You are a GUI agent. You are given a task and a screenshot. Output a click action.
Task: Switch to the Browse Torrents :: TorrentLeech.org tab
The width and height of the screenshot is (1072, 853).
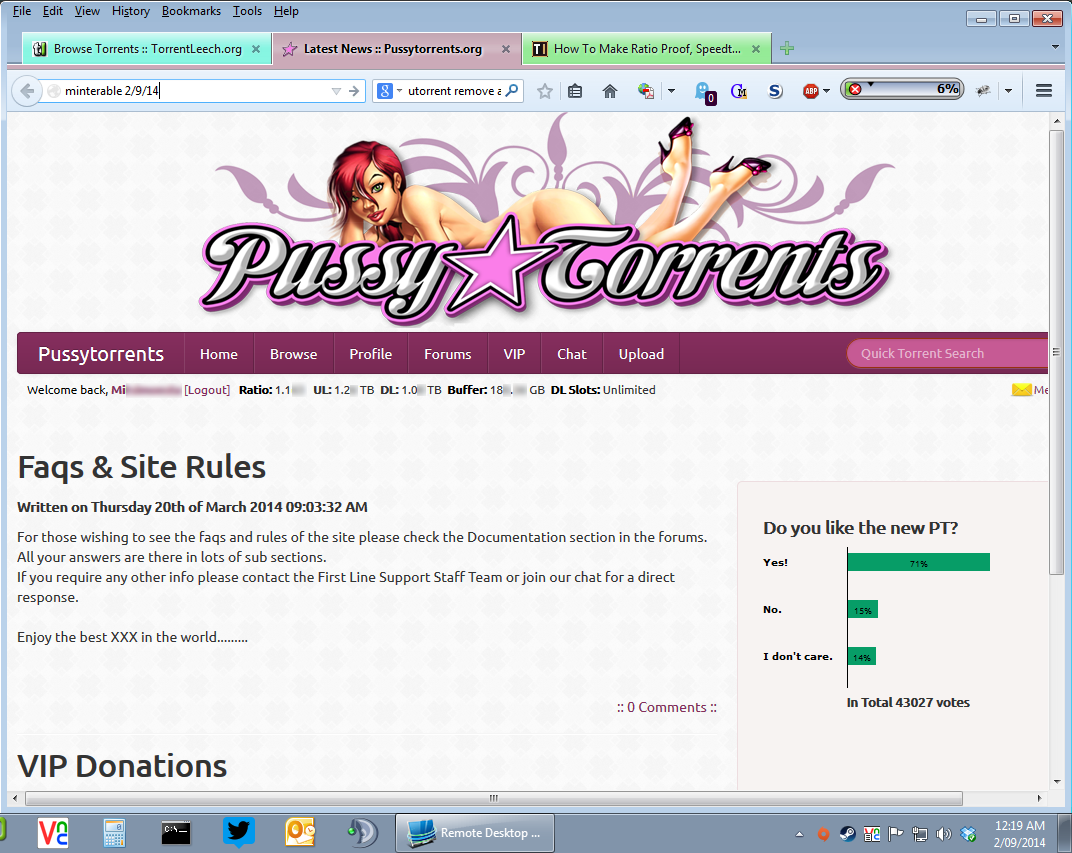(x=146, y=49)
